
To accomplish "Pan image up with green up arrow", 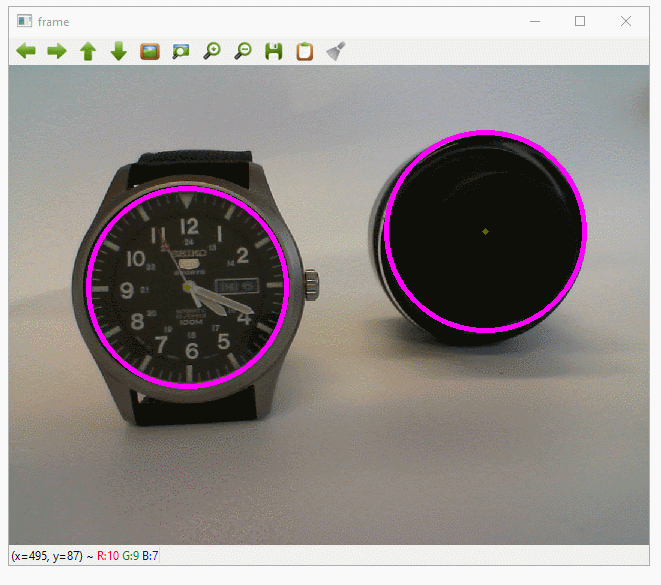I will click(88, 51).
